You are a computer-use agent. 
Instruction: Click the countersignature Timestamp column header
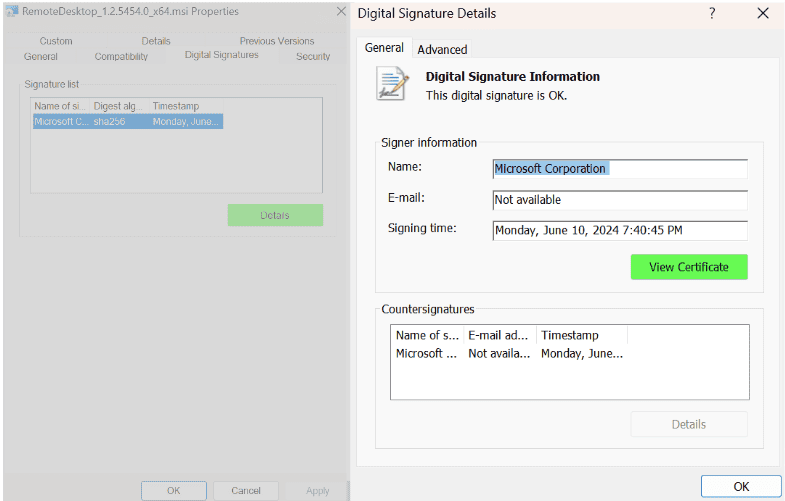pyautogui.click(x=582, y=335)
